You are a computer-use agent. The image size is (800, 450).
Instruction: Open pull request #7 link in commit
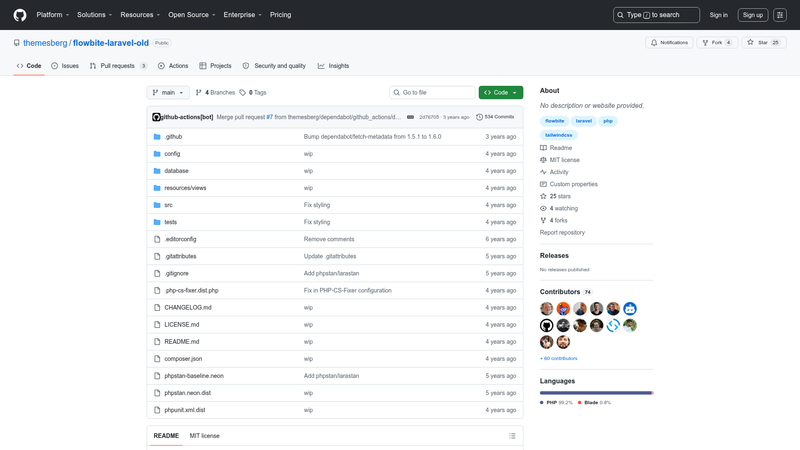point(269,117)
